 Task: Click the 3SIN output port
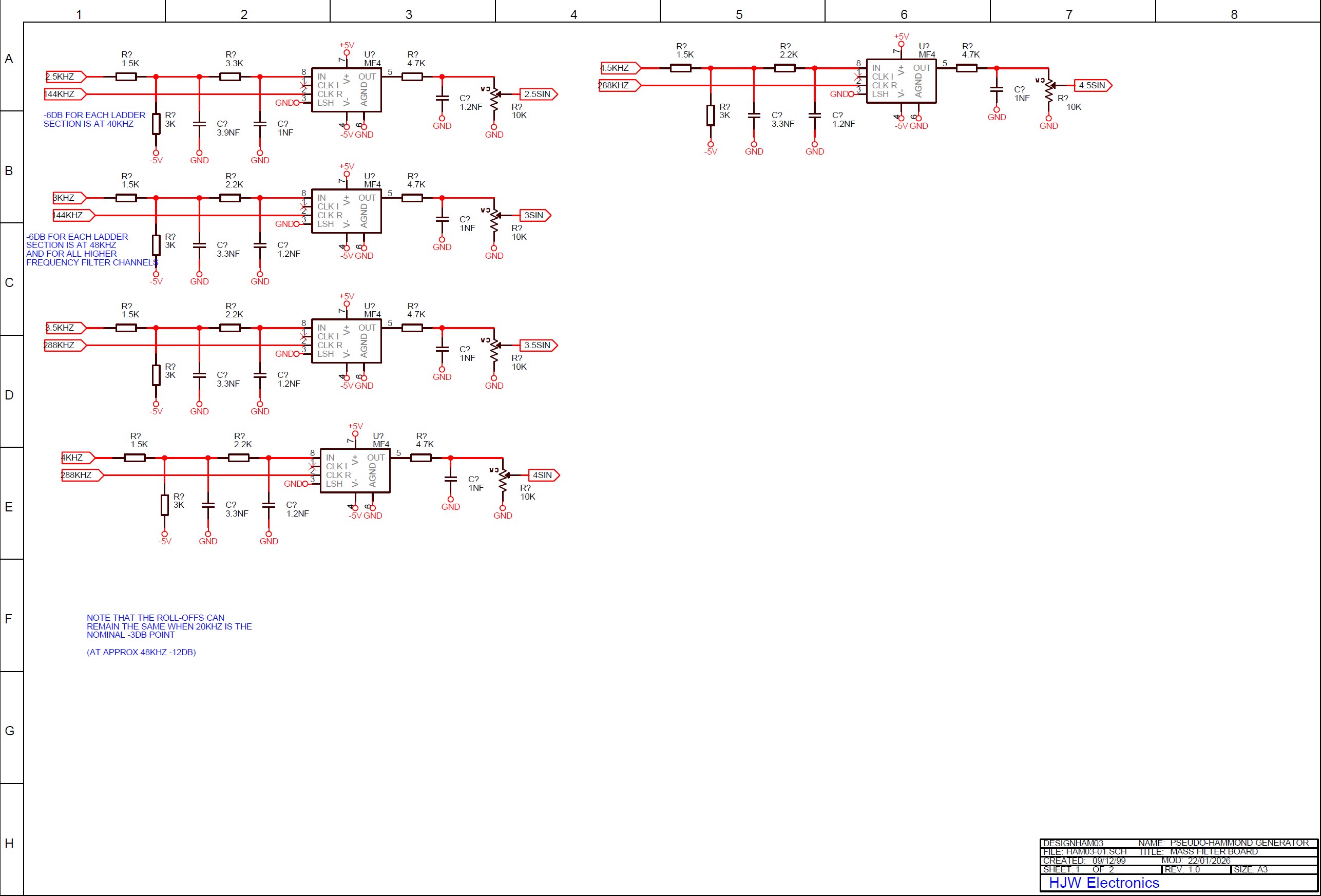click(535, 216)
